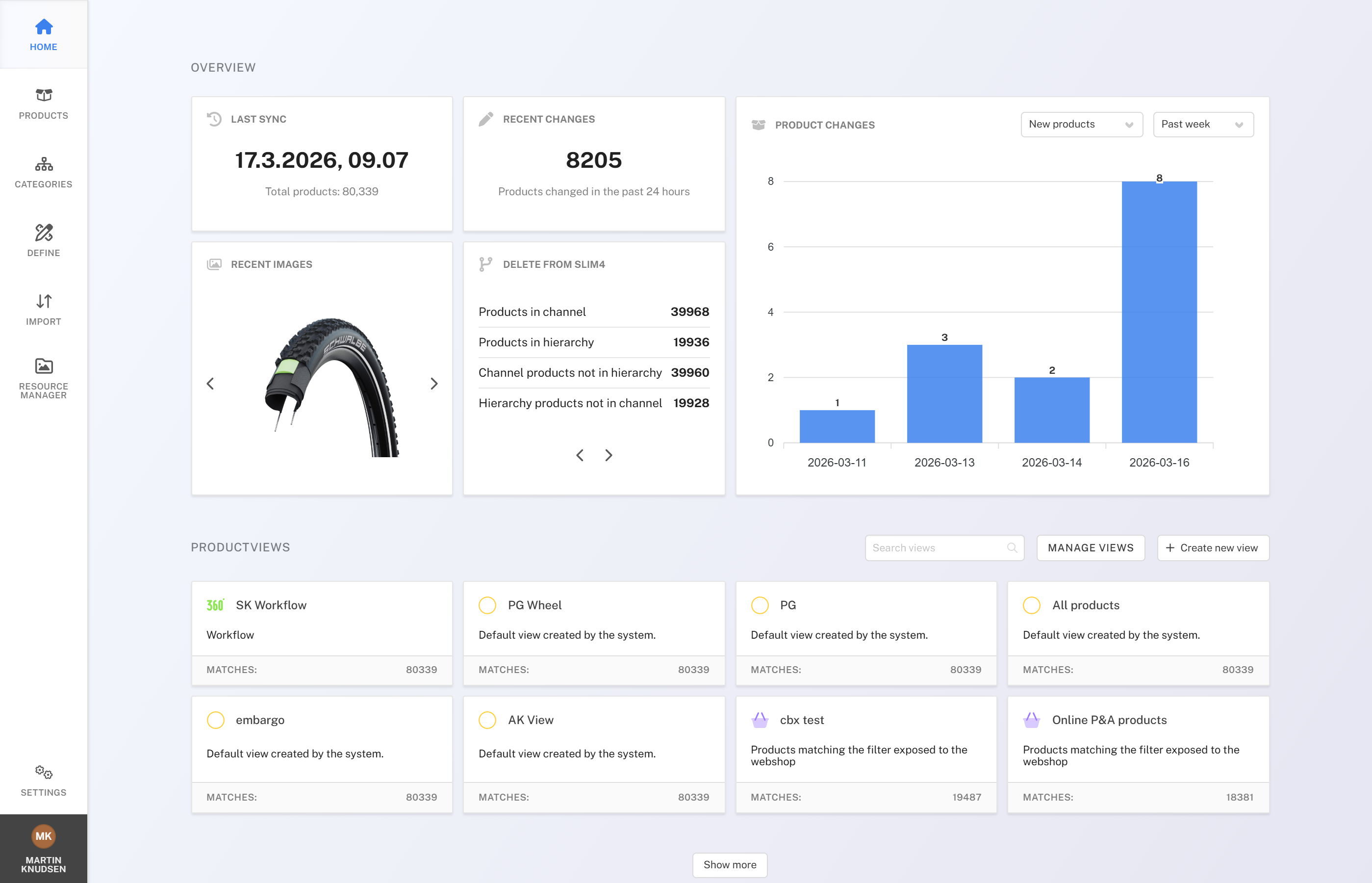Viewport: 1372px width, 883px height.
Task: Select the yellow circle beside embargo
Action: (215, 720)
